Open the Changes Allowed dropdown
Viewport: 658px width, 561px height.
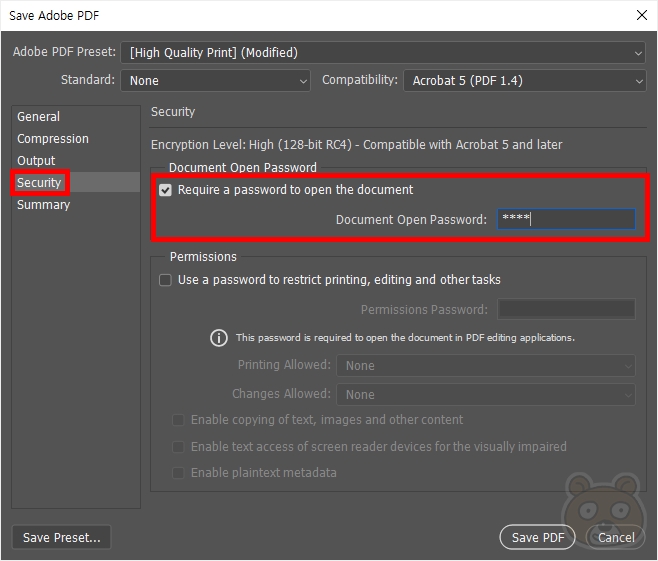pyautogui.click(x=486, y=394)
